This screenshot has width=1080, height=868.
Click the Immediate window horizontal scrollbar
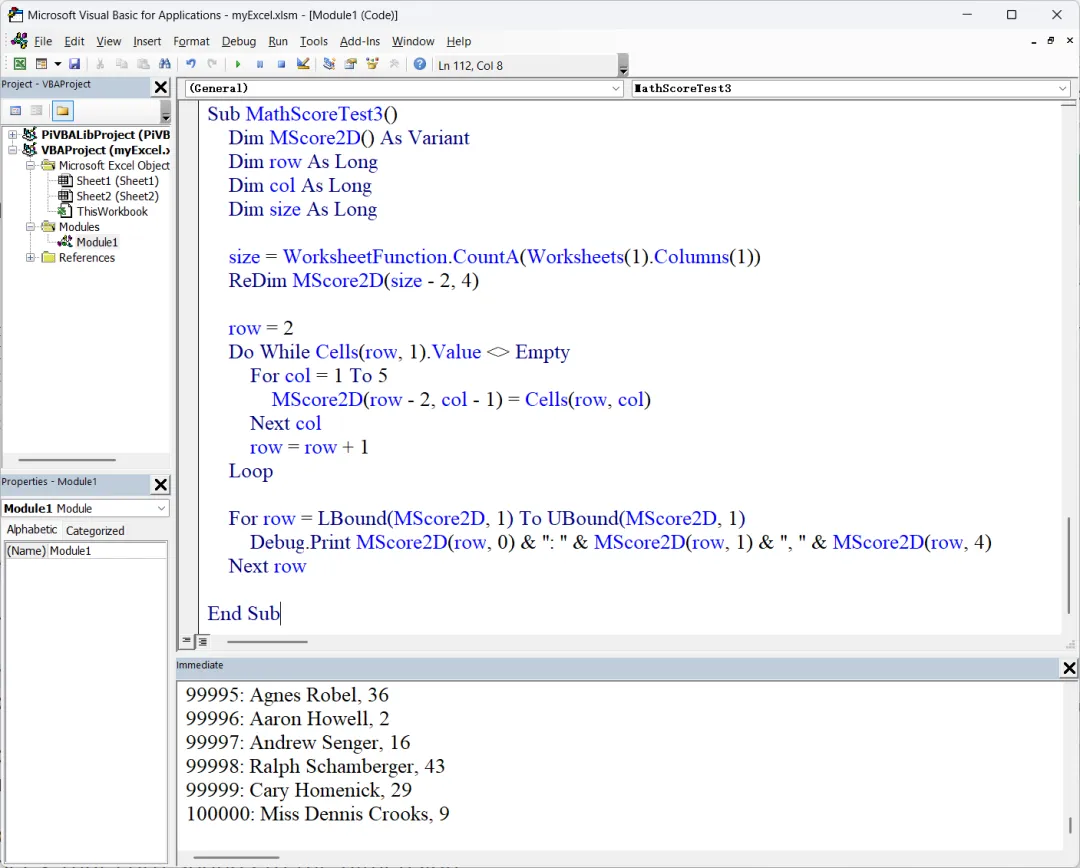[x=236, y=858]
